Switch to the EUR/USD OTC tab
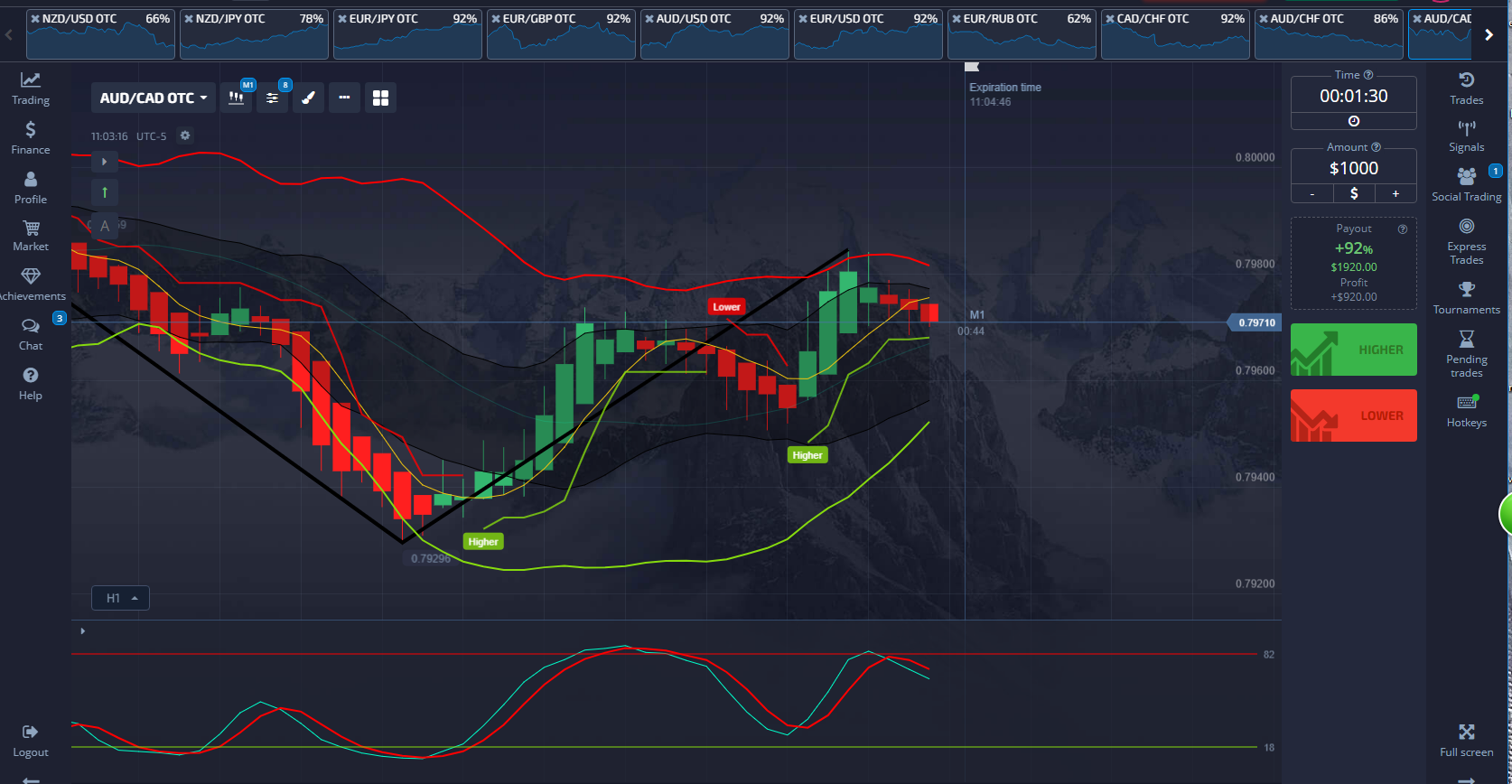Image resolution: width=1512 pixels, height=784 pixels. pos(867,34)
